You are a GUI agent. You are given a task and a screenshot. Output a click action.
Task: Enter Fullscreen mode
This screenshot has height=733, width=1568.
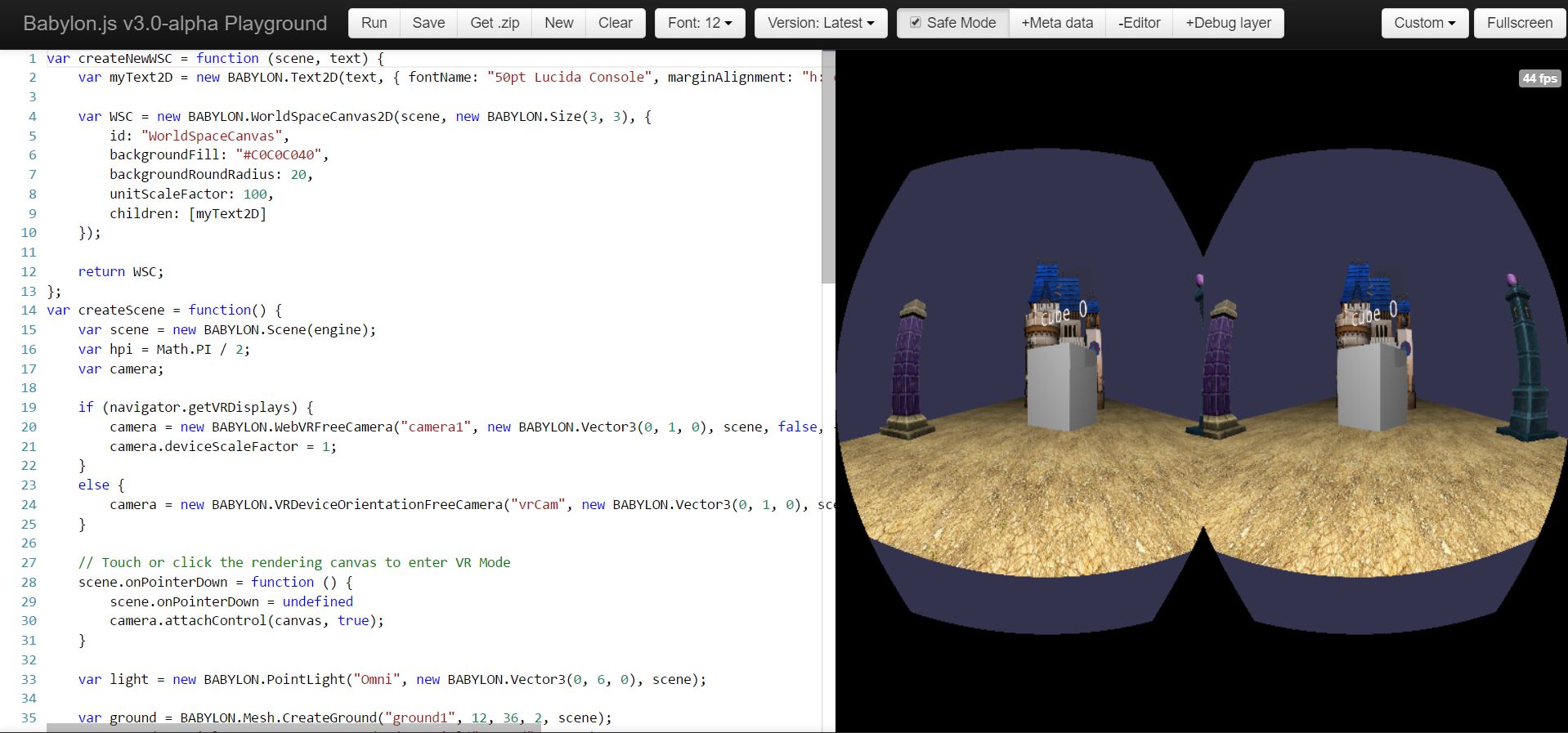tap(1520, 23)
